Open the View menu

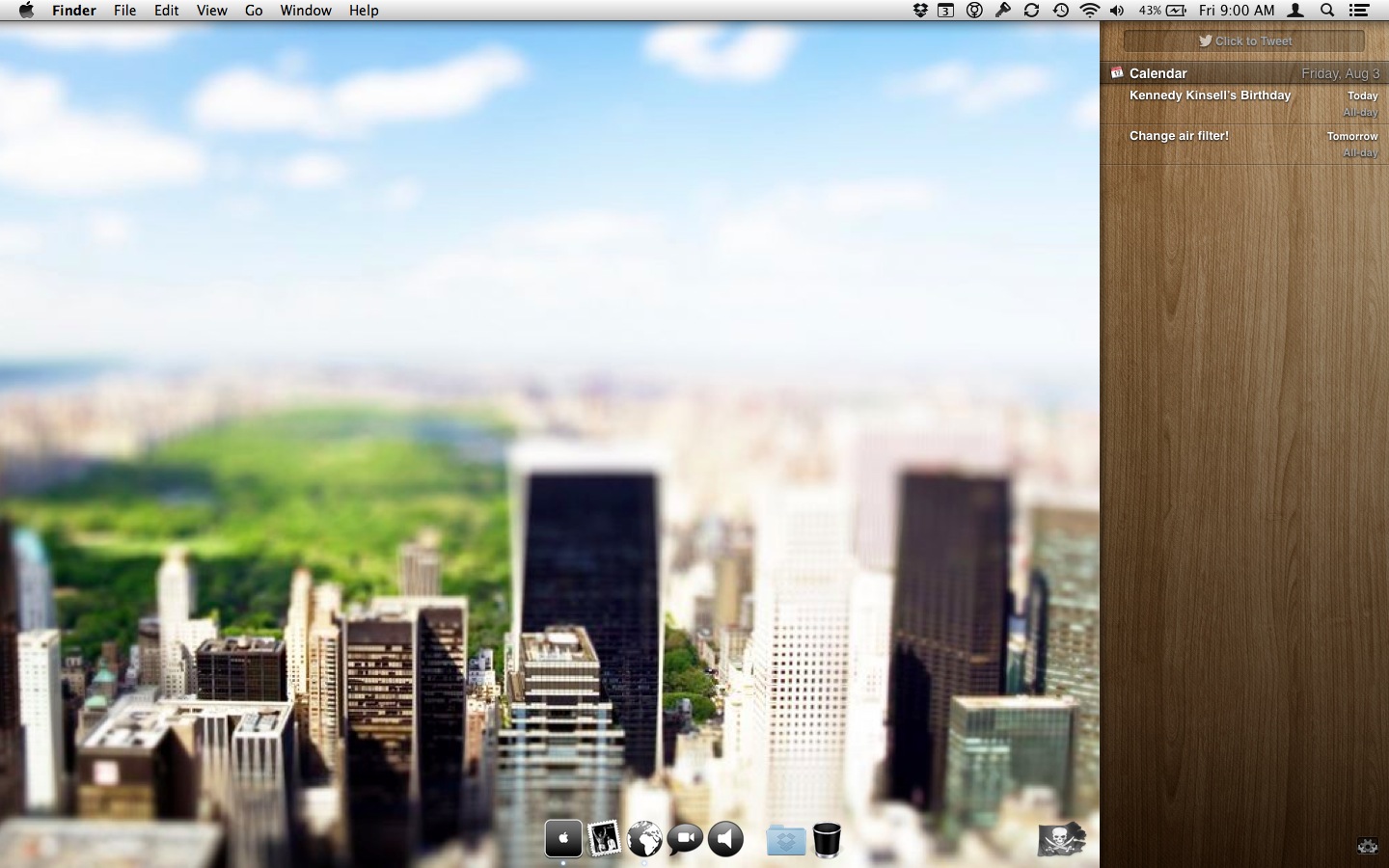211,11
